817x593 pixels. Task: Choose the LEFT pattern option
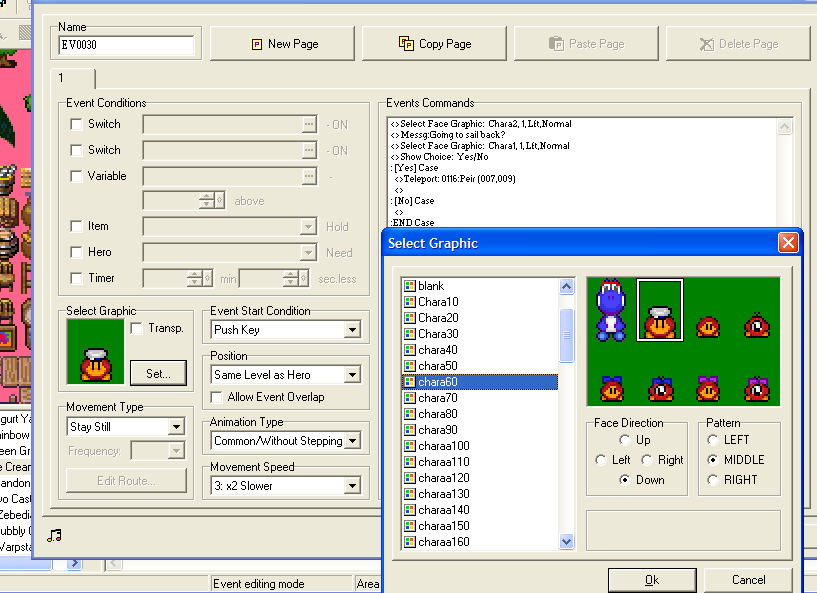[713, 440]
